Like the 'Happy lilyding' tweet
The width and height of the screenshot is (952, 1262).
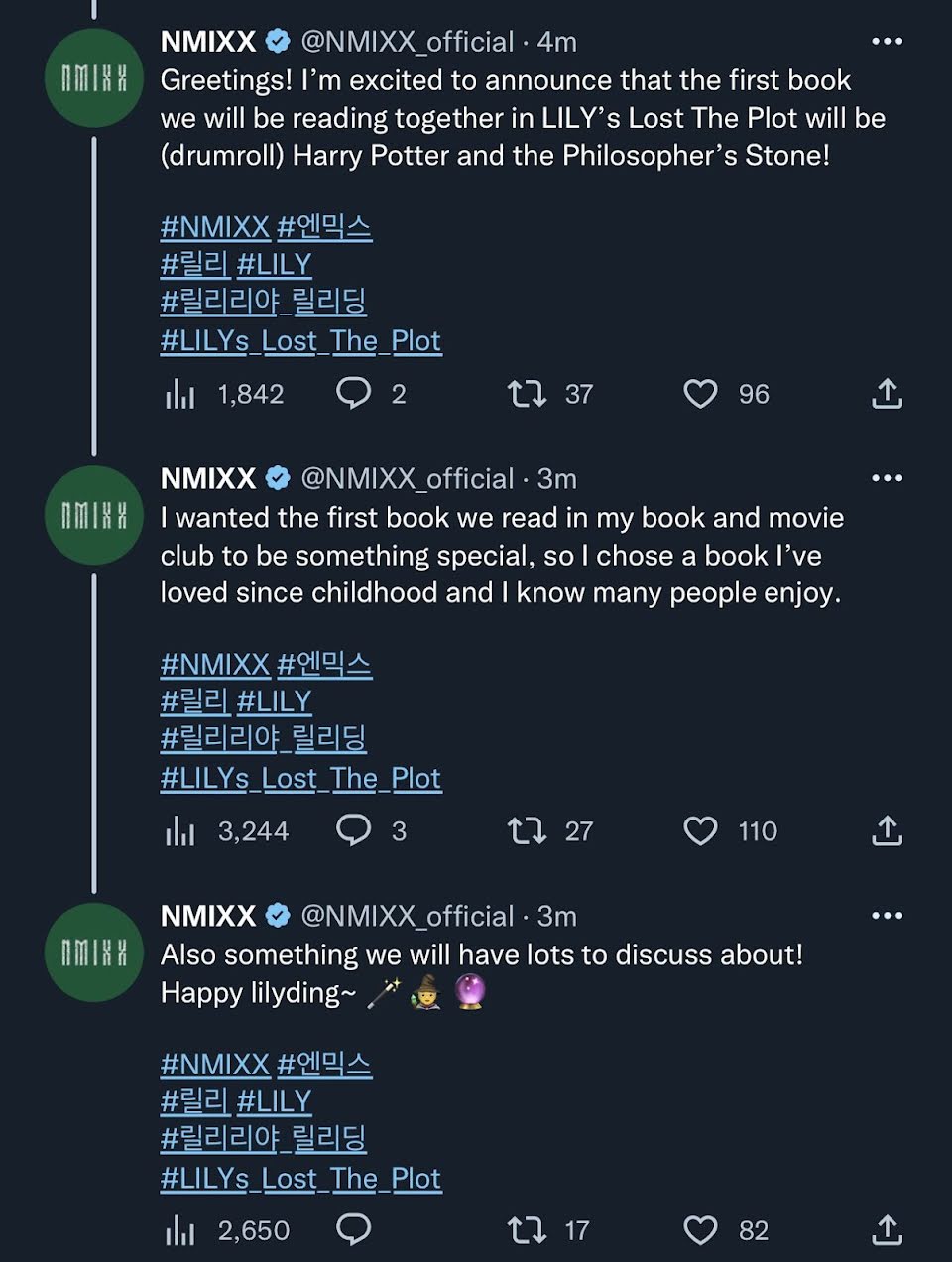pyautogui.click(x=700, y=1230)
